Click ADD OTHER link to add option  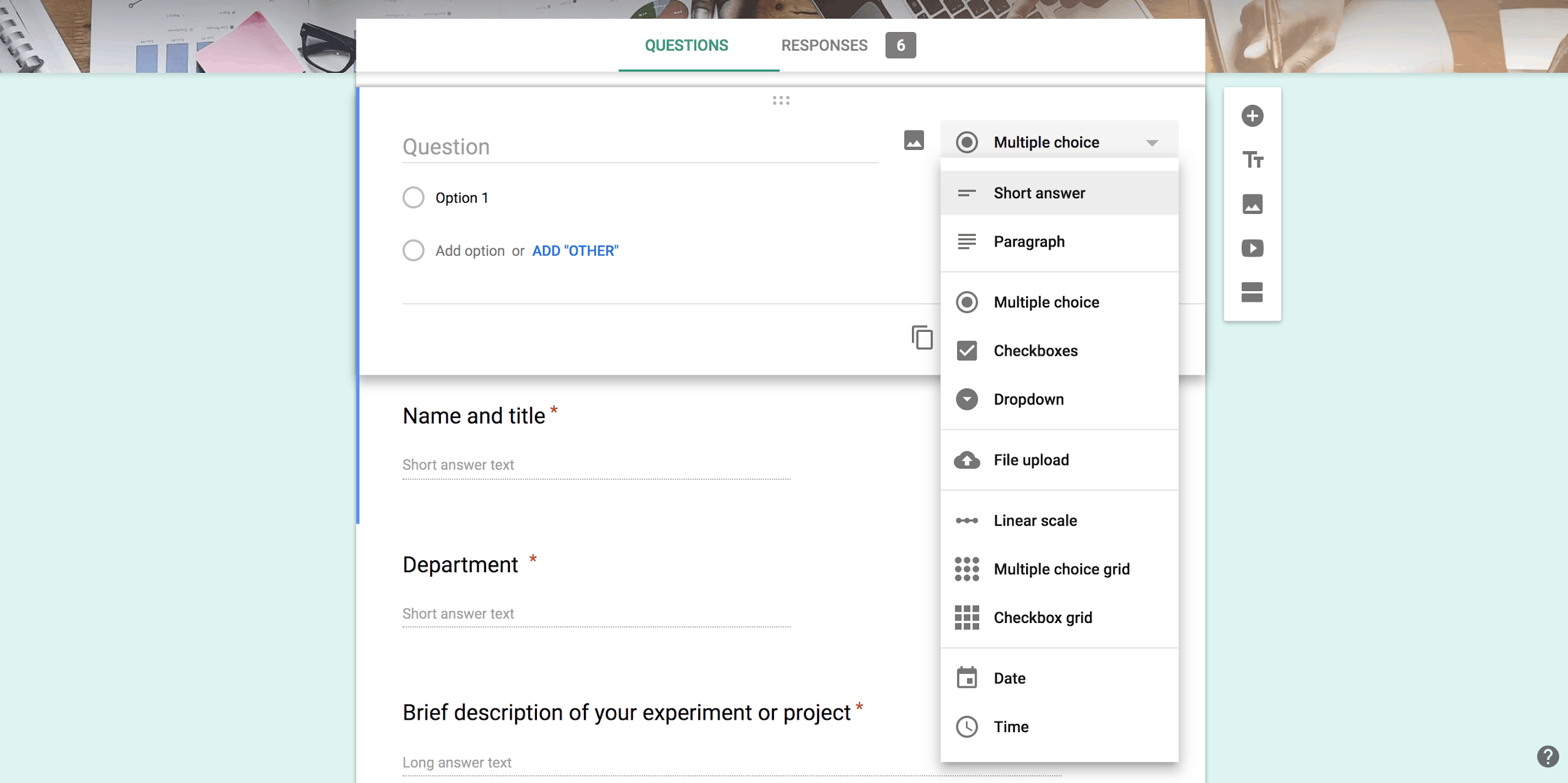click(575, 251)
